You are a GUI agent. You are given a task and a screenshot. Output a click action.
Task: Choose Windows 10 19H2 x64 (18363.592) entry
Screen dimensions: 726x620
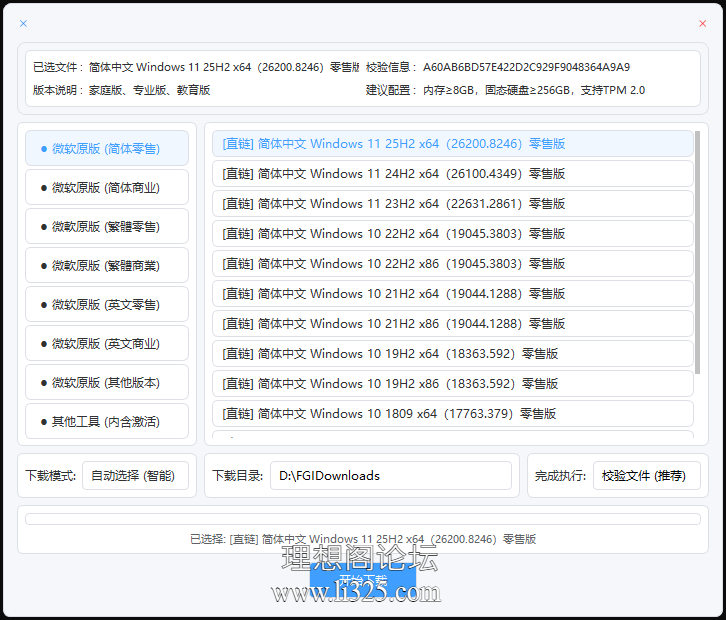pyautogui.click(x=453, y=354)
